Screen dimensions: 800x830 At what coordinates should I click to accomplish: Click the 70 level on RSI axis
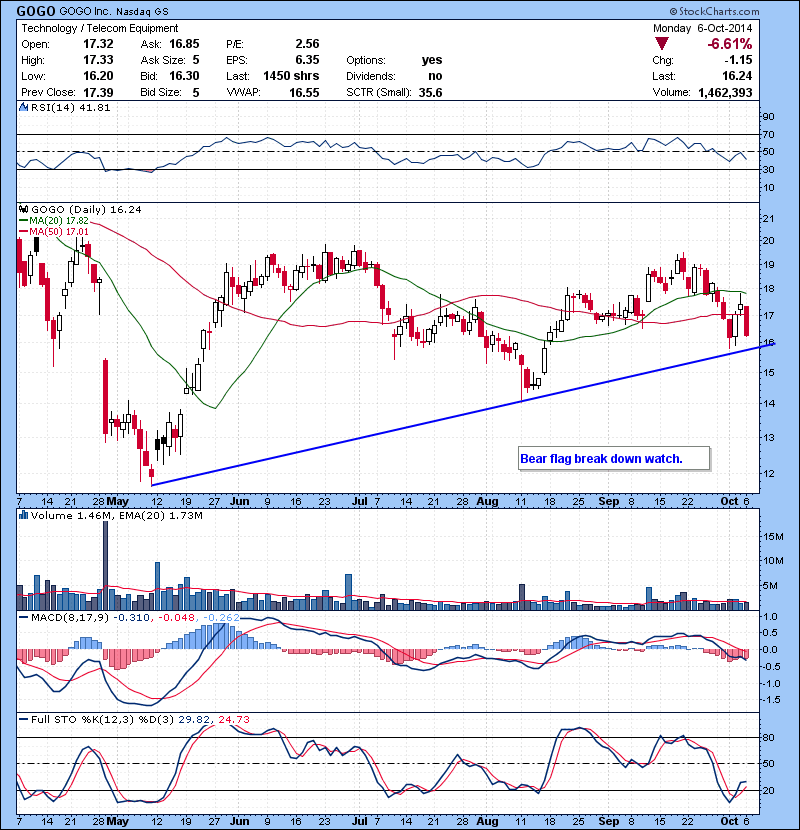(769, 134)
